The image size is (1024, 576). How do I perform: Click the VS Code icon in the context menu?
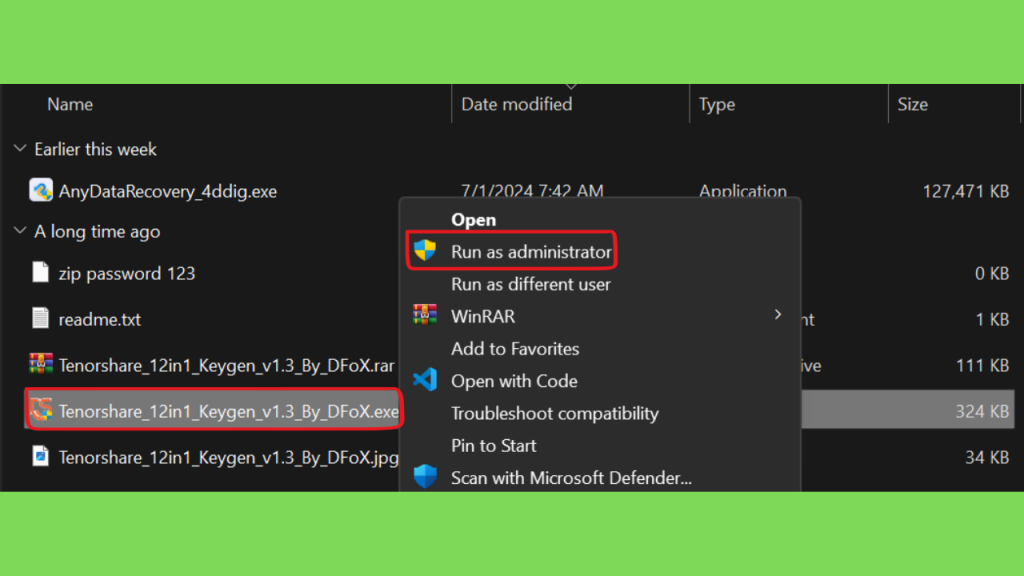tap(425, 379)
